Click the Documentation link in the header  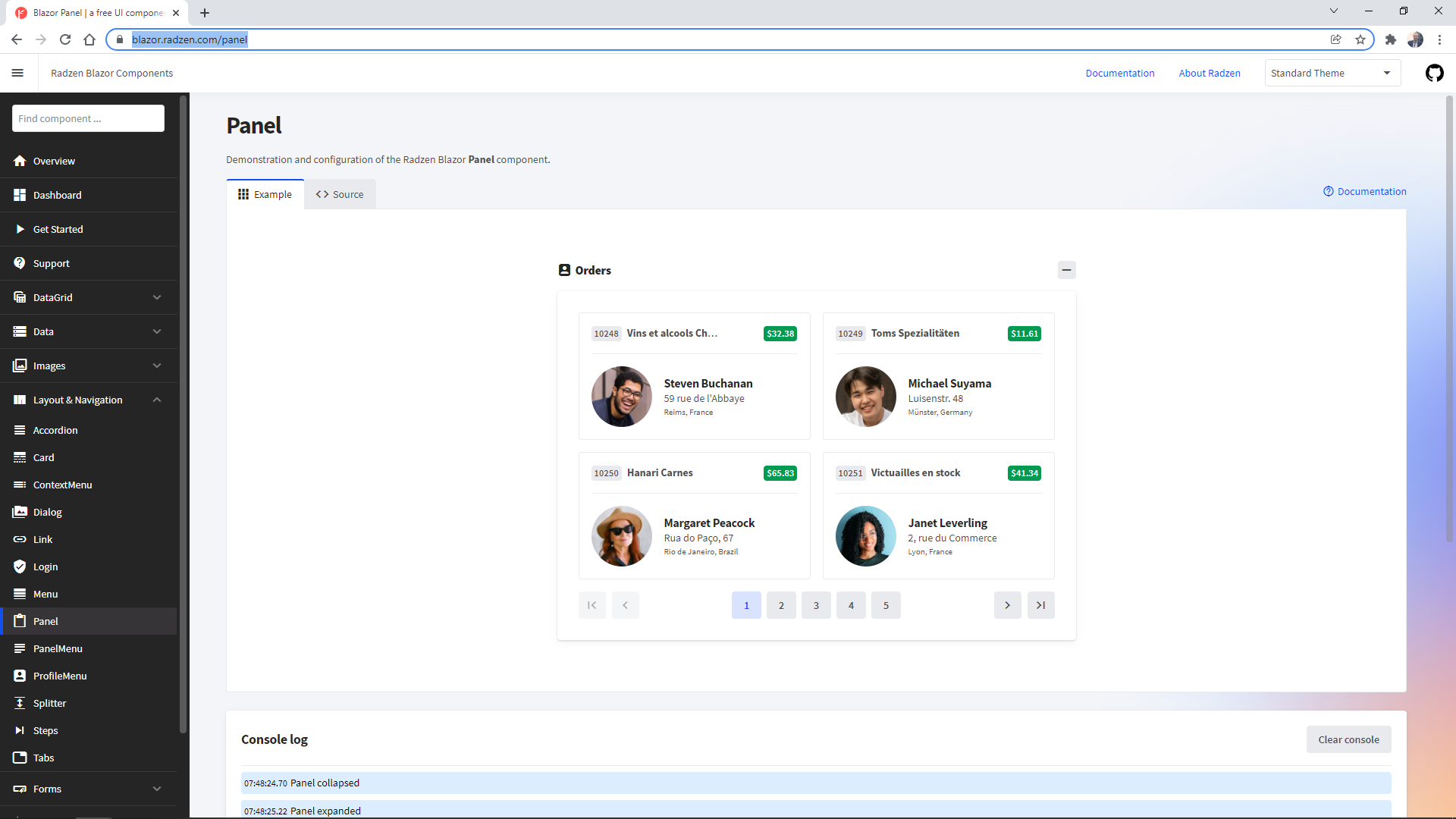[x=1119, y=73]
